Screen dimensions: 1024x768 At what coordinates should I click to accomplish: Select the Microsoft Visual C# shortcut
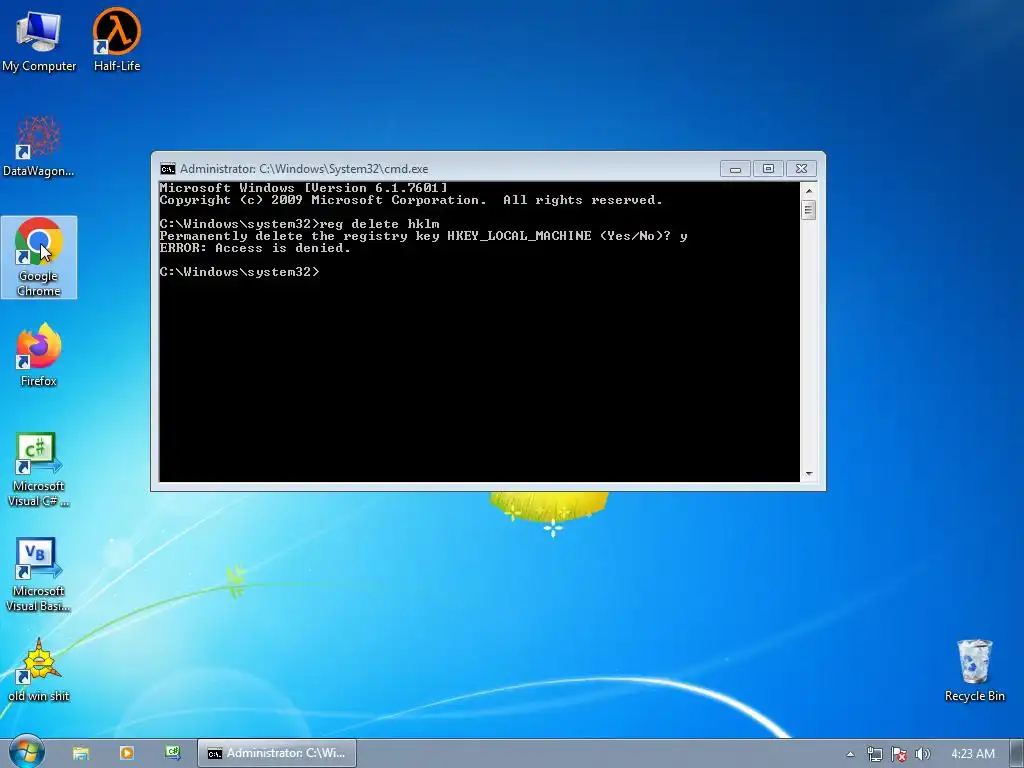click(x=39, y=469)
